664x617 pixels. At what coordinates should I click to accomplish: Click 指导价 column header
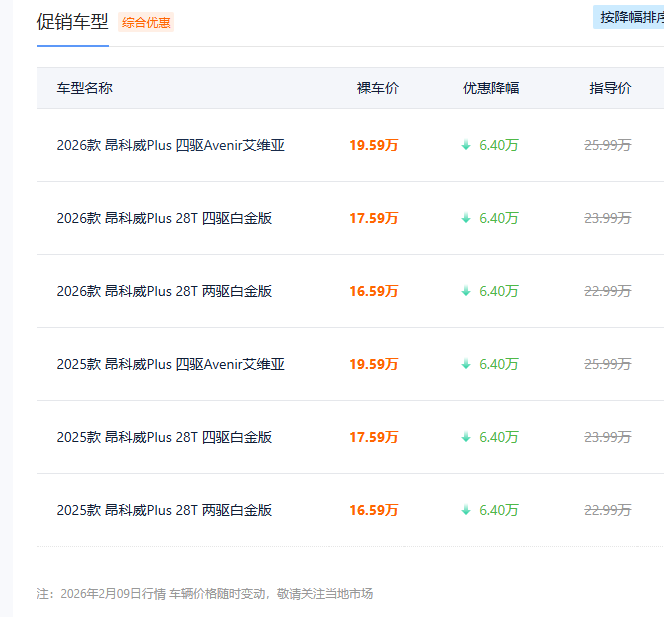(610, 88)
